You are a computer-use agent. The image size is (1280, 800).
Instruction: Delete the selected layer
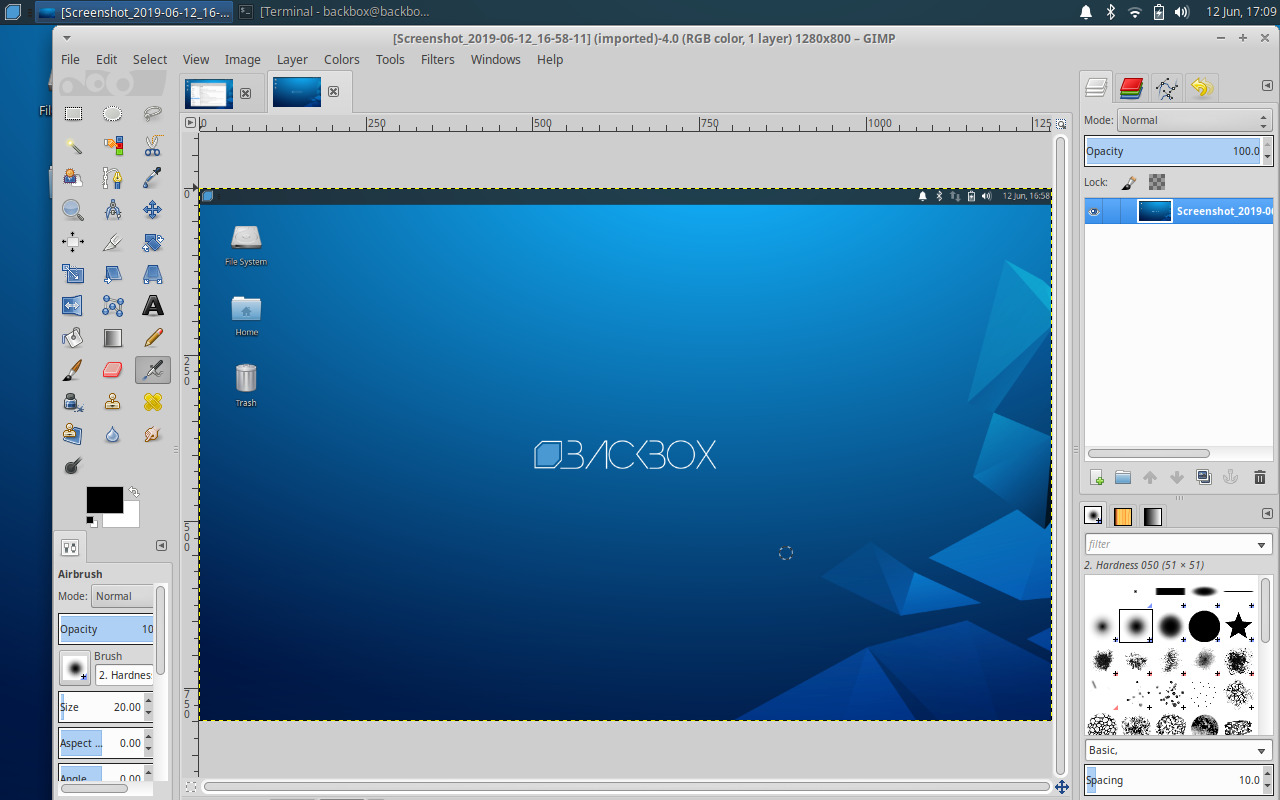[x=1259, y=477]
